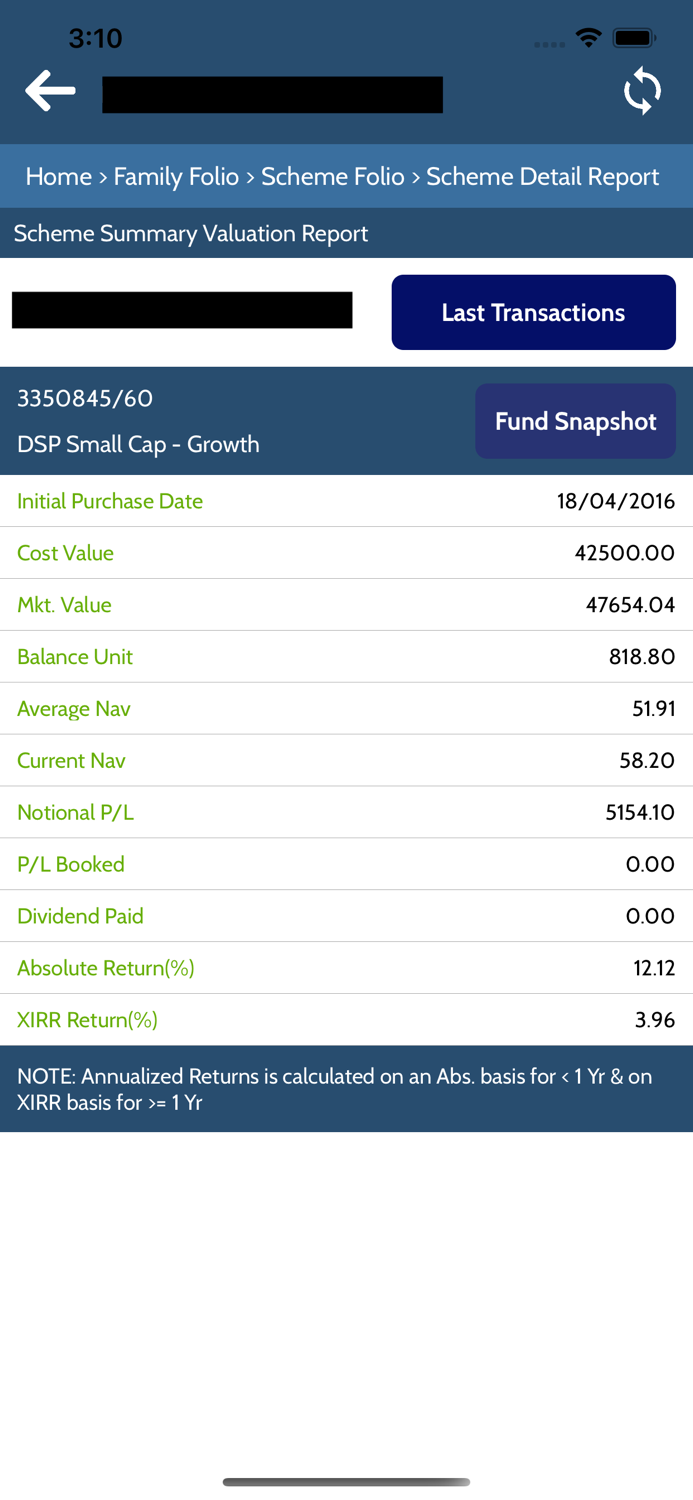Navigate to Scheme Folio breadcrumb
This screenshot has width=693, height=1500.
tap(332, 177)
